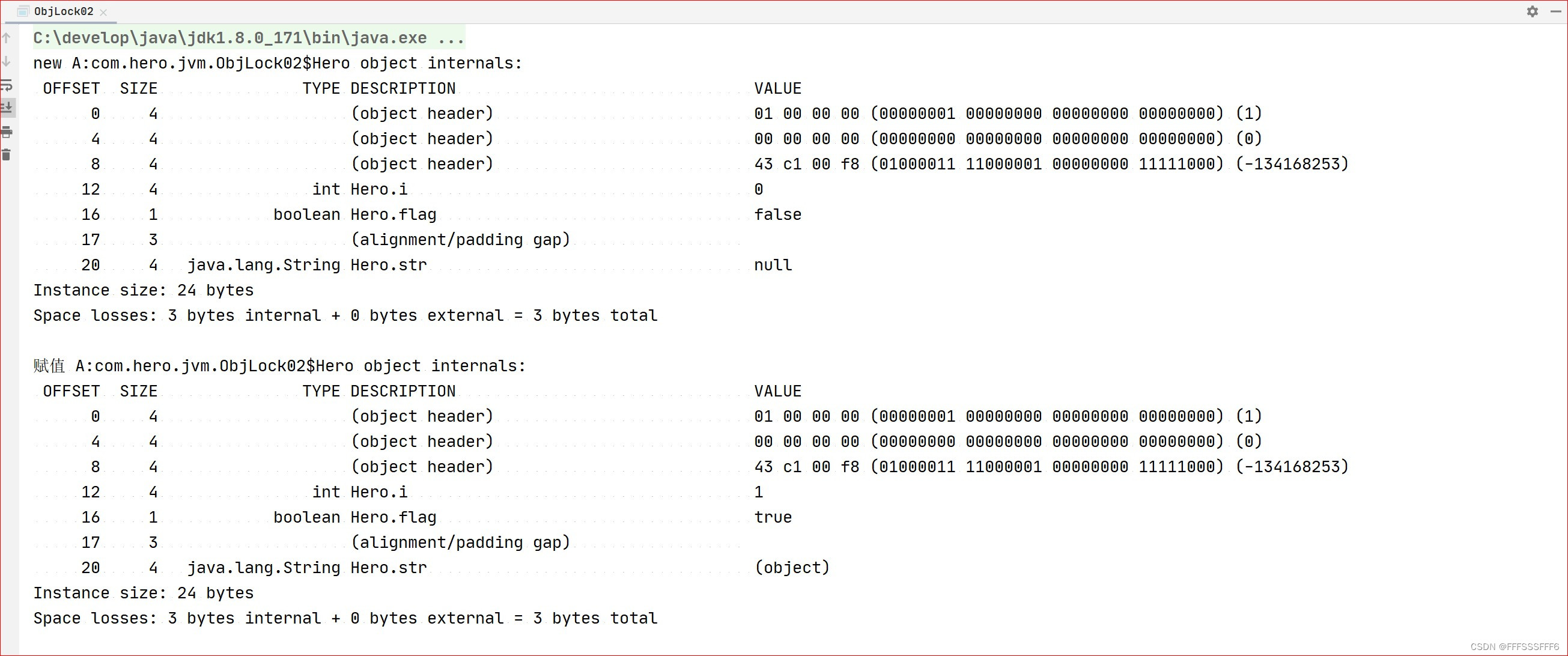Click the DESCRIPTION header in 赋值 A block
The height and width of the screenshot is (656, 1568).
click(x=403, y=391)
